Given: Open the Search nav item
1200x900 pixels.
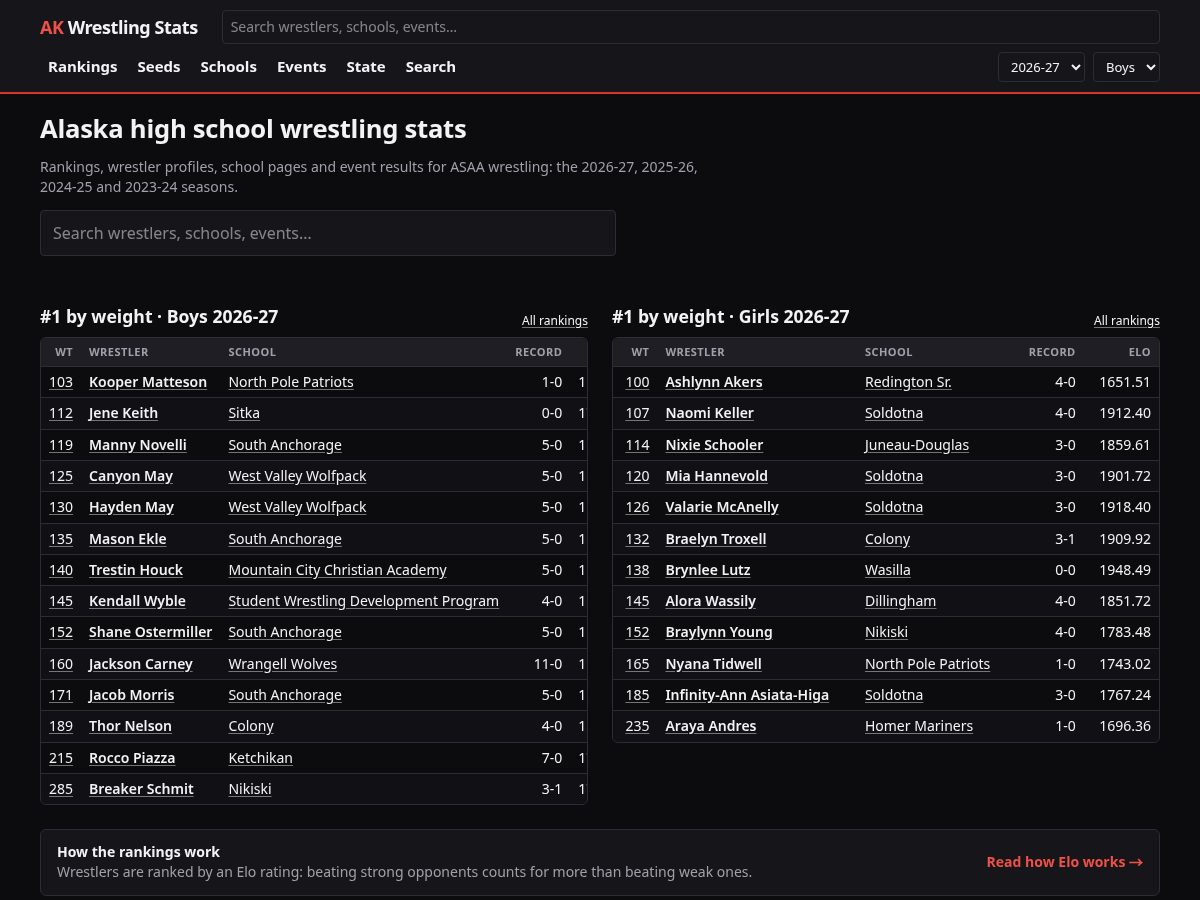Looking at the screenshot, I should click(x=430, y=67).
